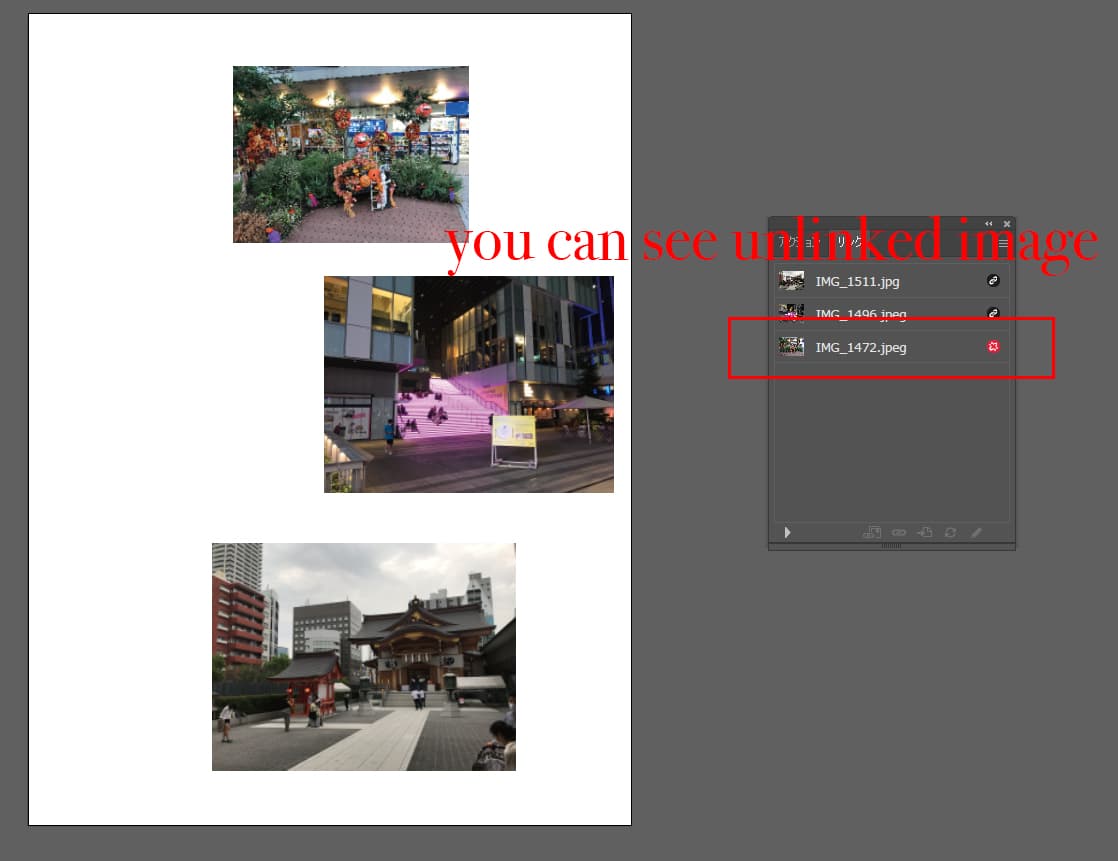The height and width of the screenshot is (861, 1118).
Task: Open the Links panel flyout menu
Action: [1003, 242]
